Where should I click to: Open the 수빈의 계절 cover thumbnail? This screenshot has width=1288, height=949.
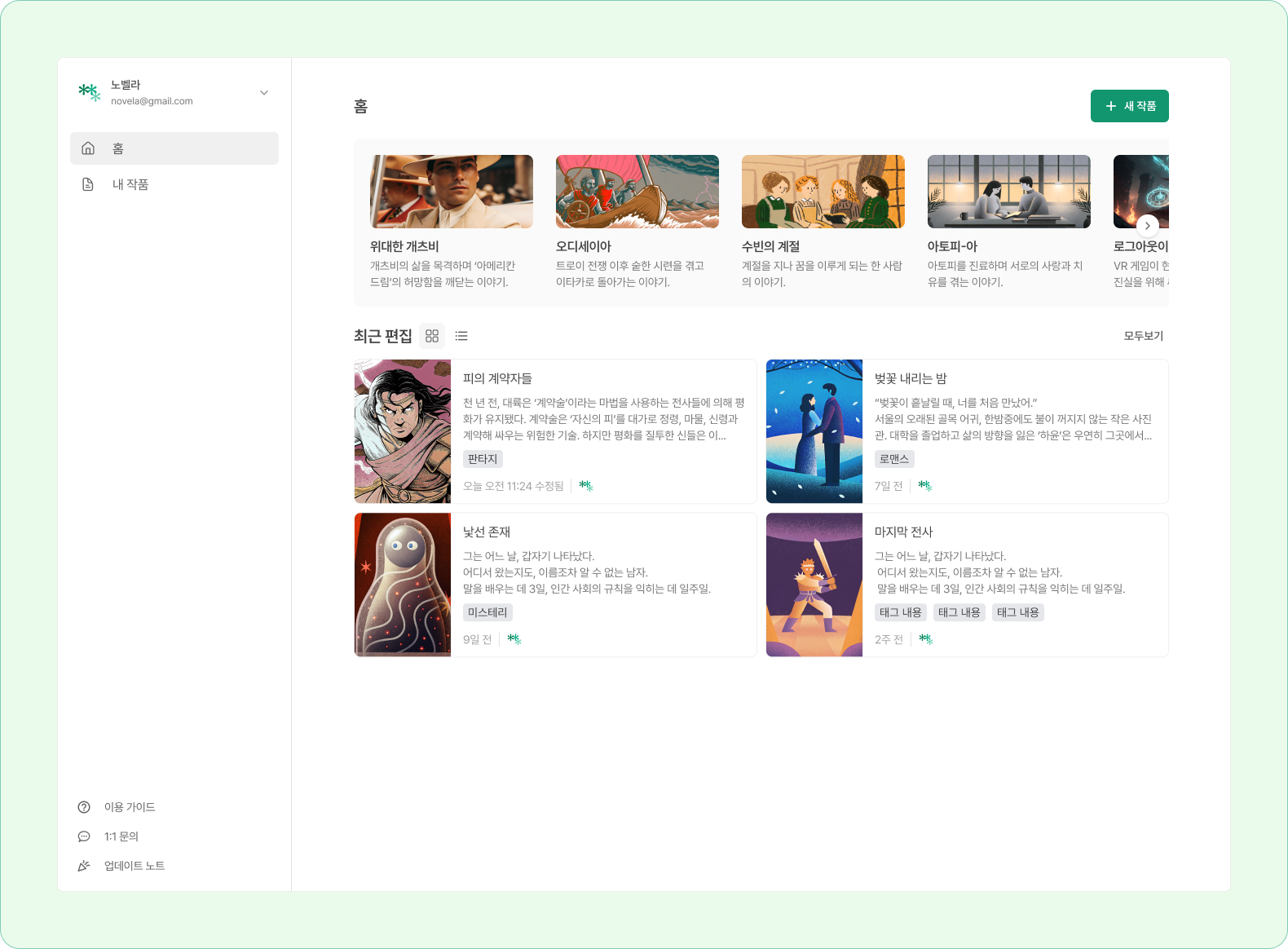tap(823, 192)
